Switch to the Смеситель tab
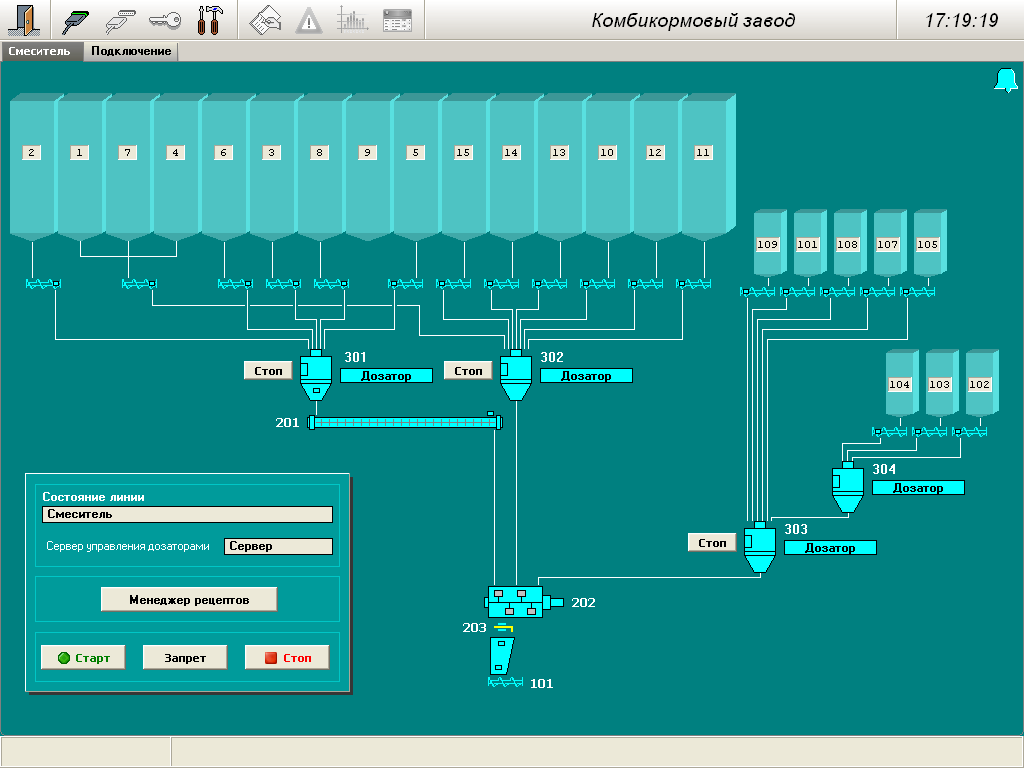 click(40, 51)
